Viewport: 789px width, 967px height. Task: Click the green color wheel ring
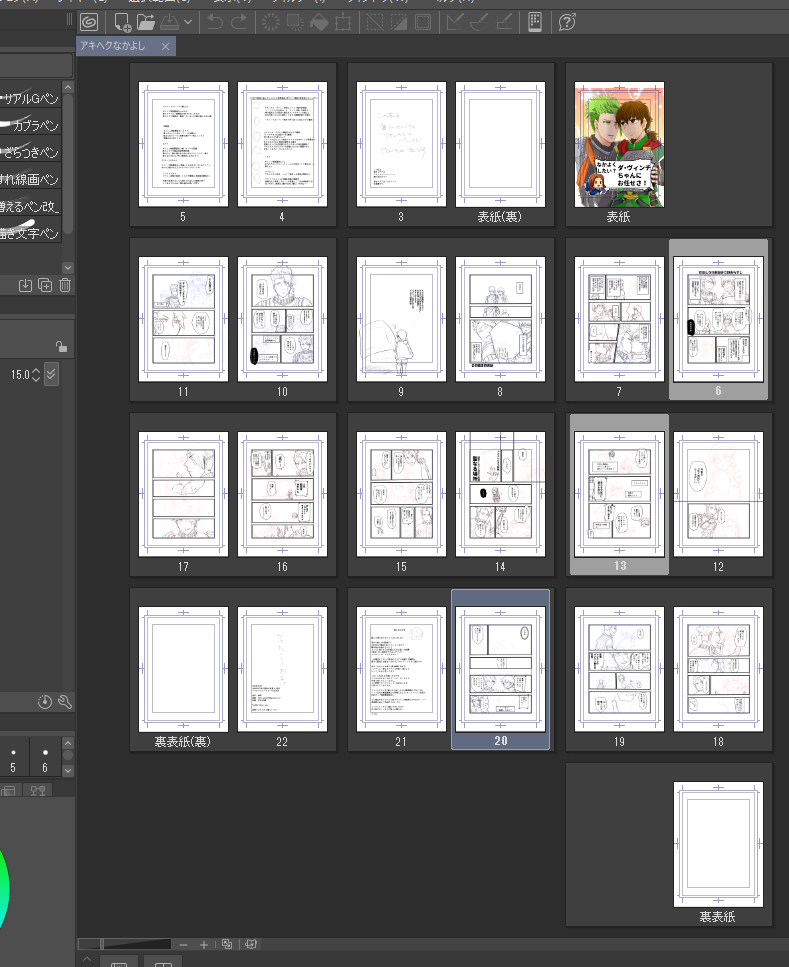[x=5, y=888]
